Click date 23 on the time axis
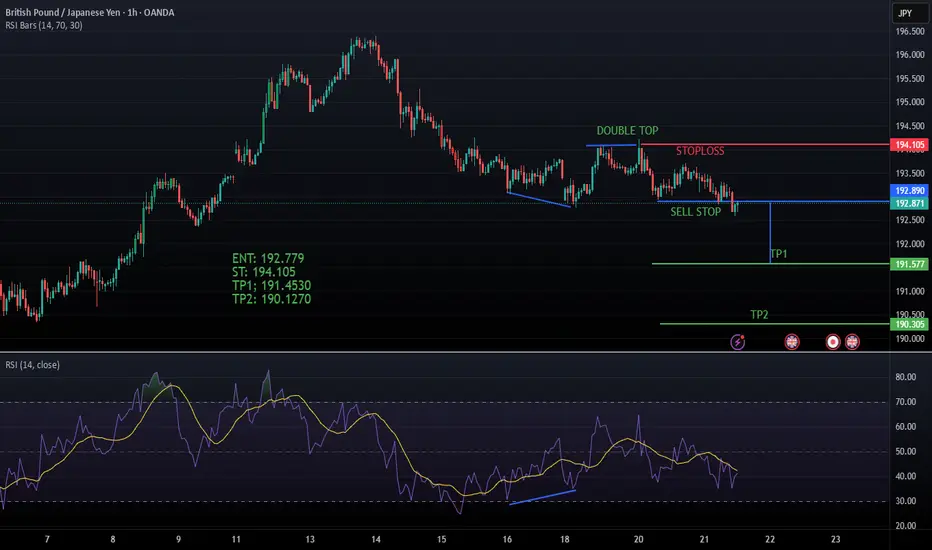The width and height of the screenshot is (932, 550). 835,539
